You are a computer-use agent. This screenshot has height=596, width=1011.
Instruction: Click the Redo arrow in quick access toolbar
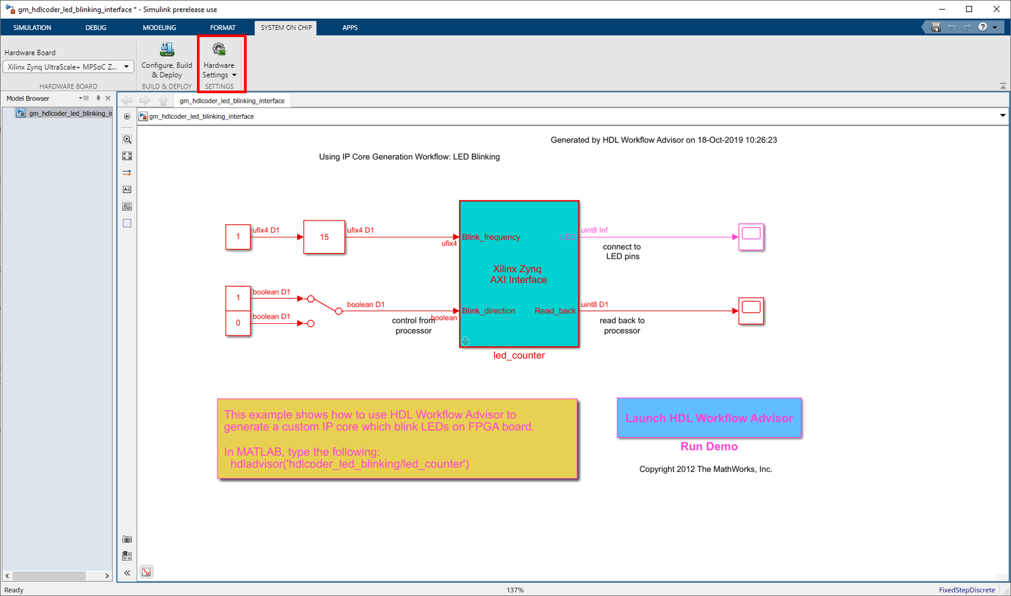(x=967, y=27)
